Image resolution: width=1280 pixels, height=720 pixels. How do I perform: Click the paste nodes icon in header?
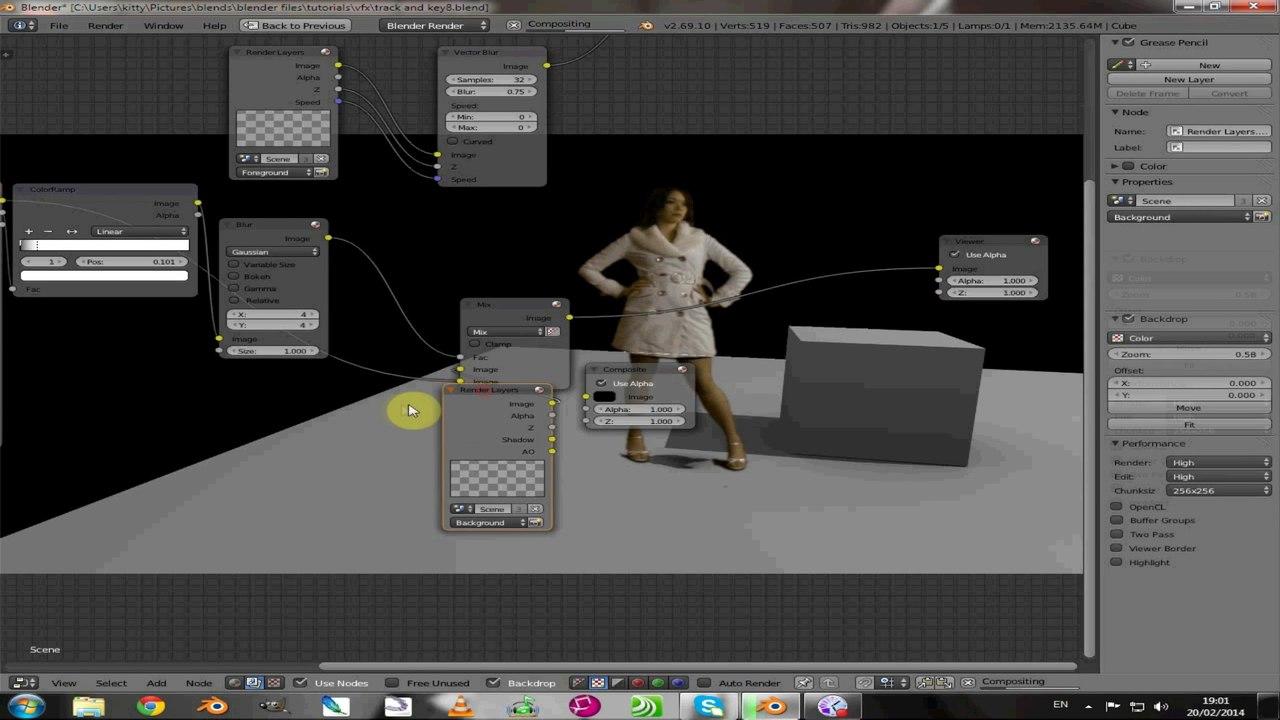tap(944, 683)
